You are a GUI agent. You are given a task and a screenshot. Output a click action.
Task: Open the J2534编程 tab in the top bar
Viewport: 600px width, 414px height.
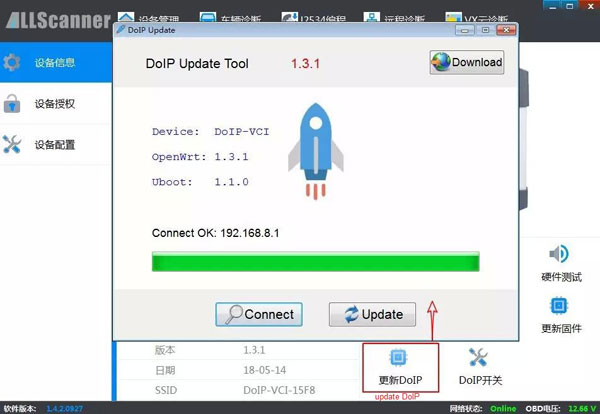click(314, 18)
